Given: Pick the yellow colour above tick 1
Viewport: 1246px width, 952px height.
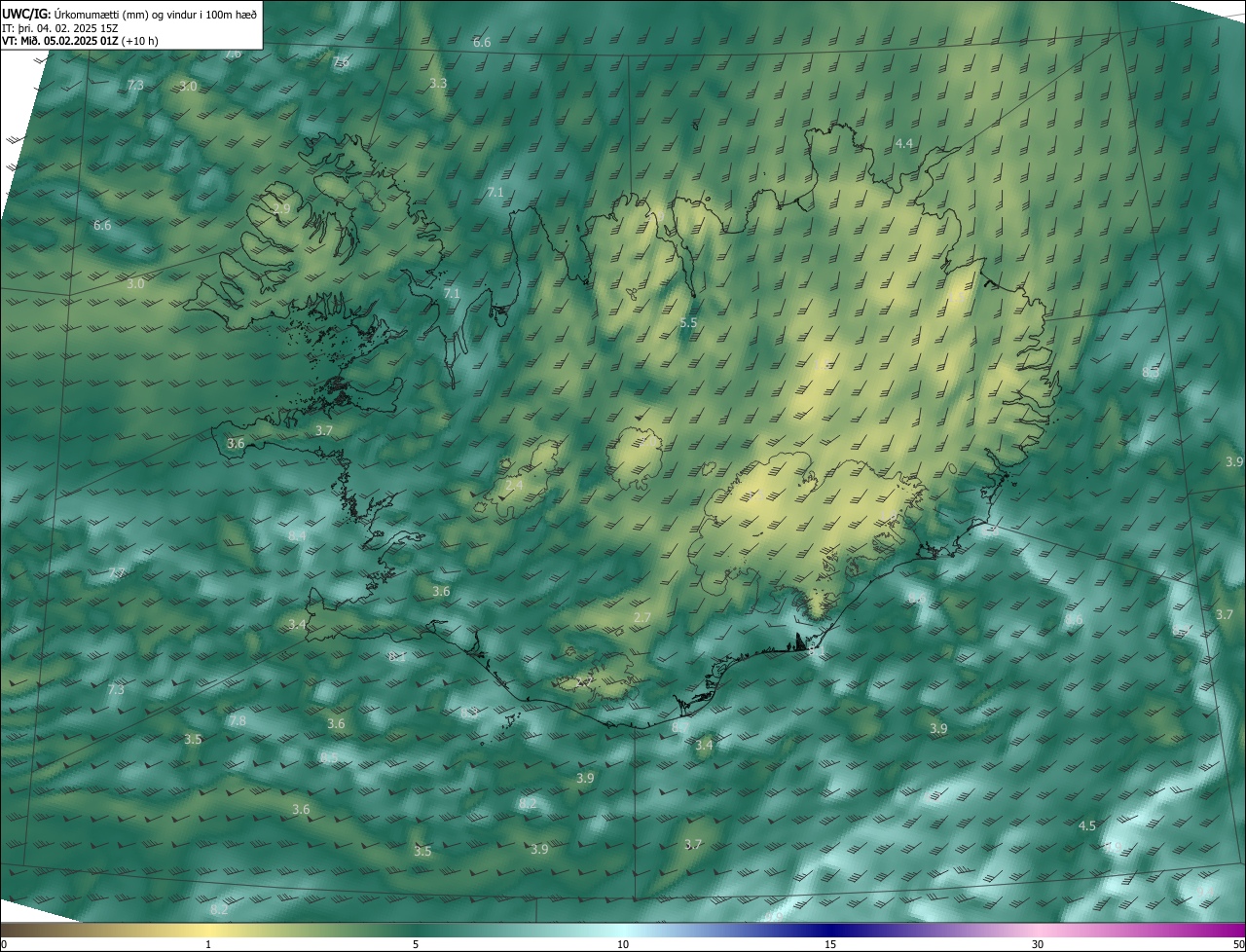Looking at the screenshot, I should point(208,930).
